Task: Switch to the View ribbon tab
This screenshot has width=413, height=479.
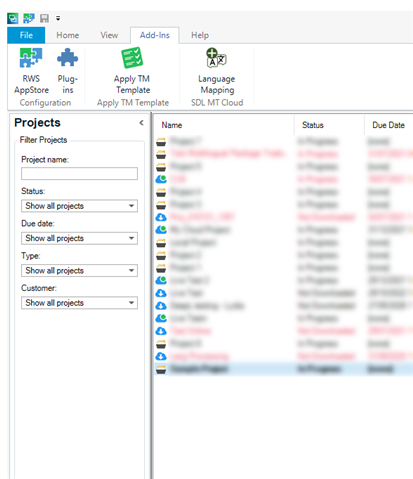Action: coord(109,35)
